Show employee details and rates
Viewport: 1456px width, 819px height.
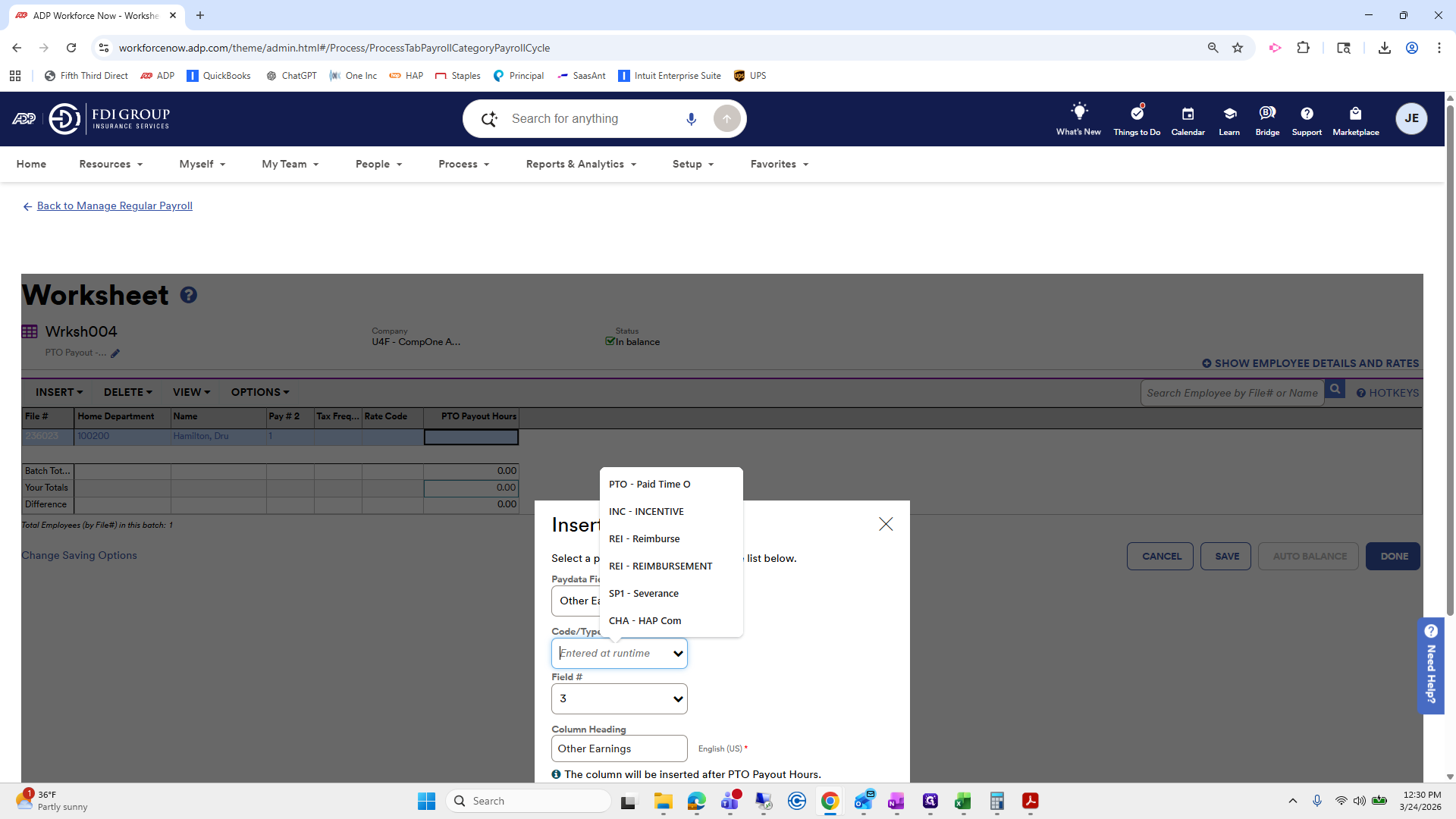pos(1310,363)
